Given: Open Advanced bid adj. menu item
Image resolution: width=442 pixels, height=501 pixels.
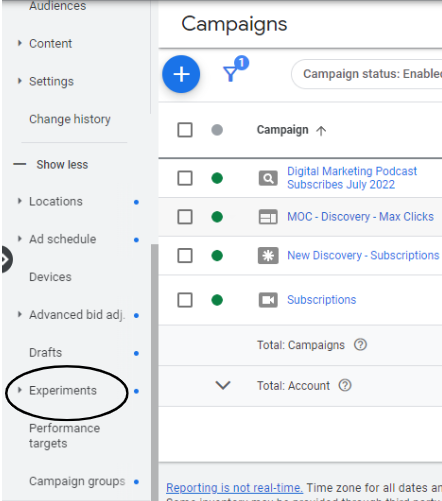Looking at the screenshot, I should click(x=77, y=315).
